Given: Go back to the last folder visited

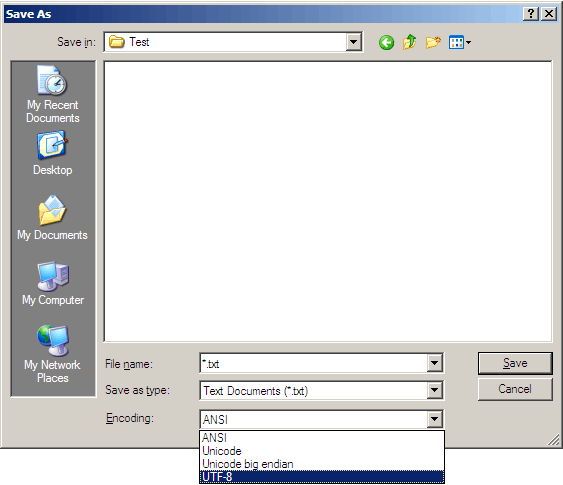Looking at the screenshot, I should click(x=386, y=43).
